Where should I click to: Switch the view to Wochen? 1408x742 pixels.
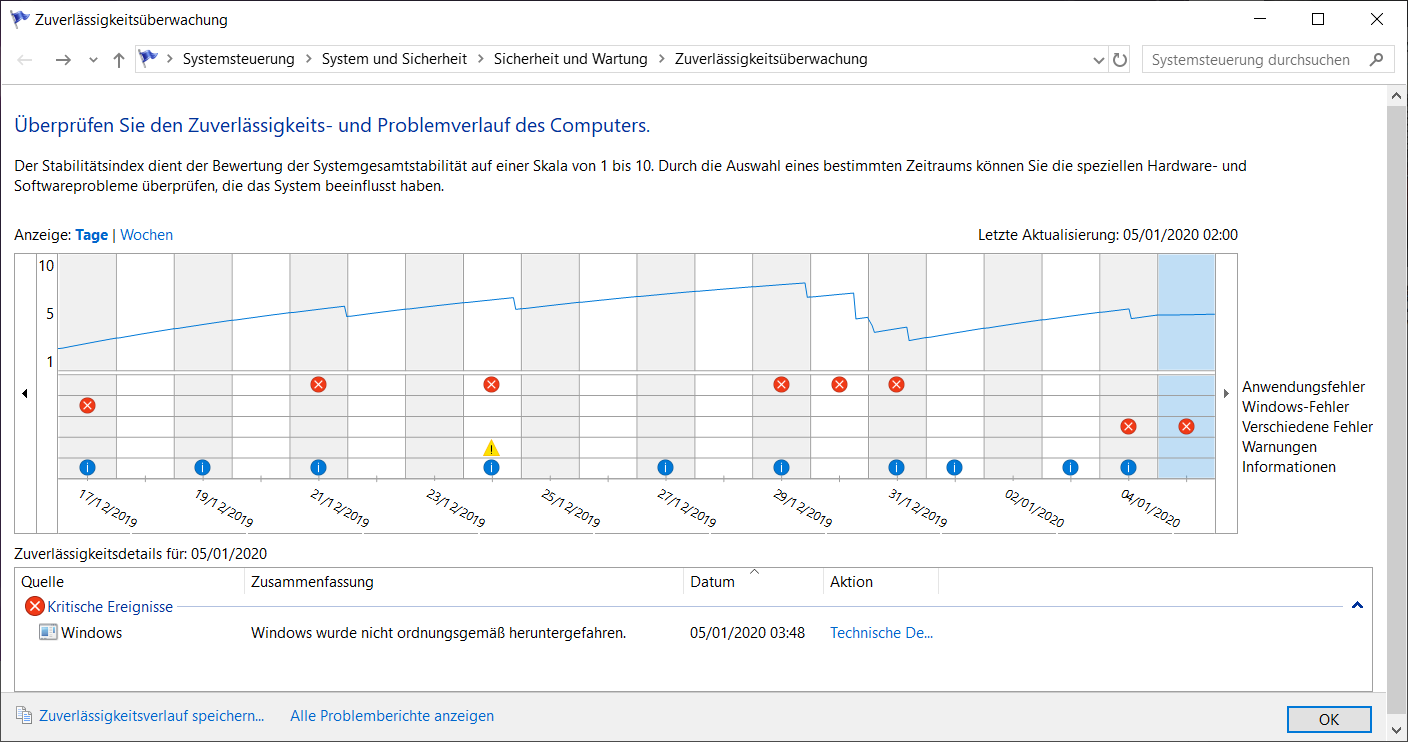(x=146, y=235)
